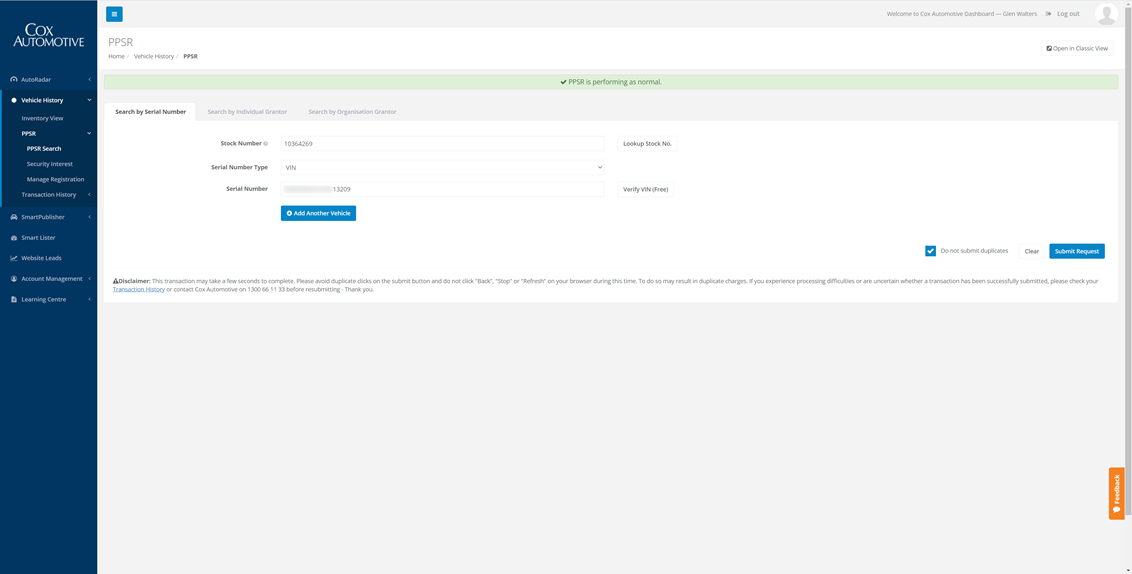This screenshot has width=1132, height=574.
Task: Click the Serial Number input field
Action: click(x=442, y=189)
